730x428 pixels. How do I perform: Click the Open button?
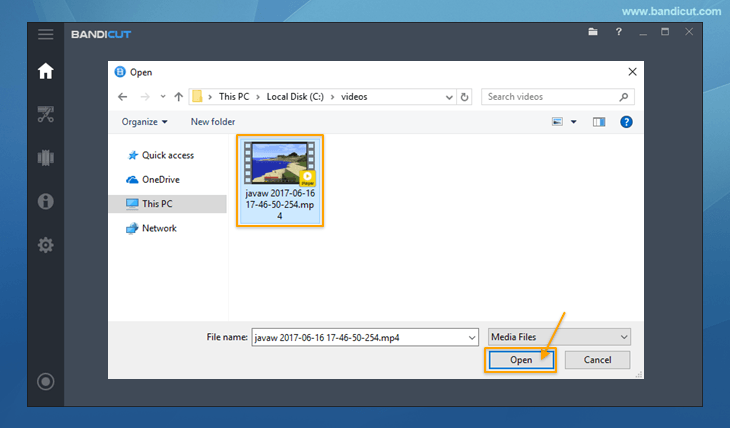click(x=520, y=360)
